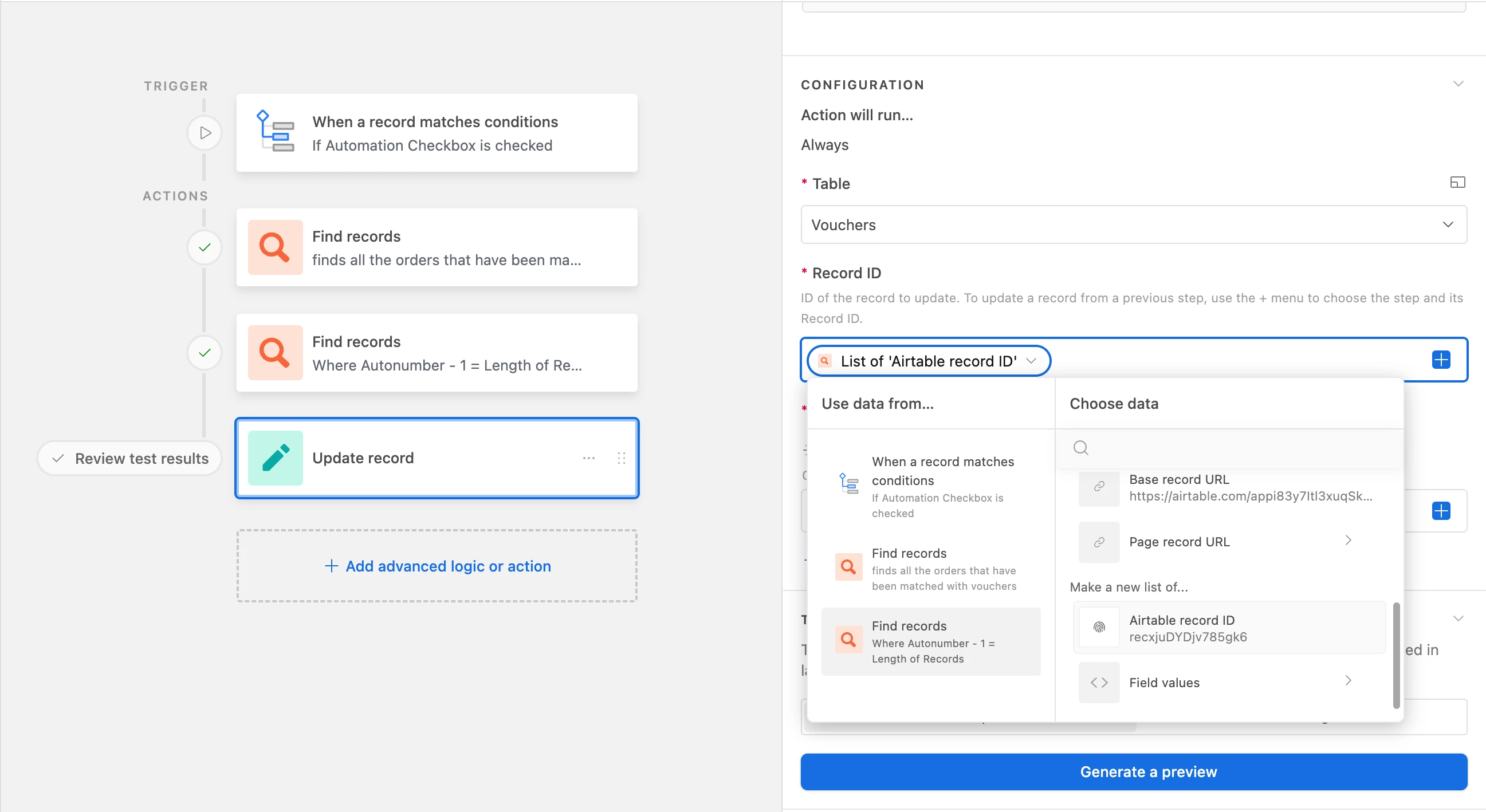Viewport: 1486px width, 812px height.
Task: Click Add advanced logic or action
Action: click(x=437, y=566)
